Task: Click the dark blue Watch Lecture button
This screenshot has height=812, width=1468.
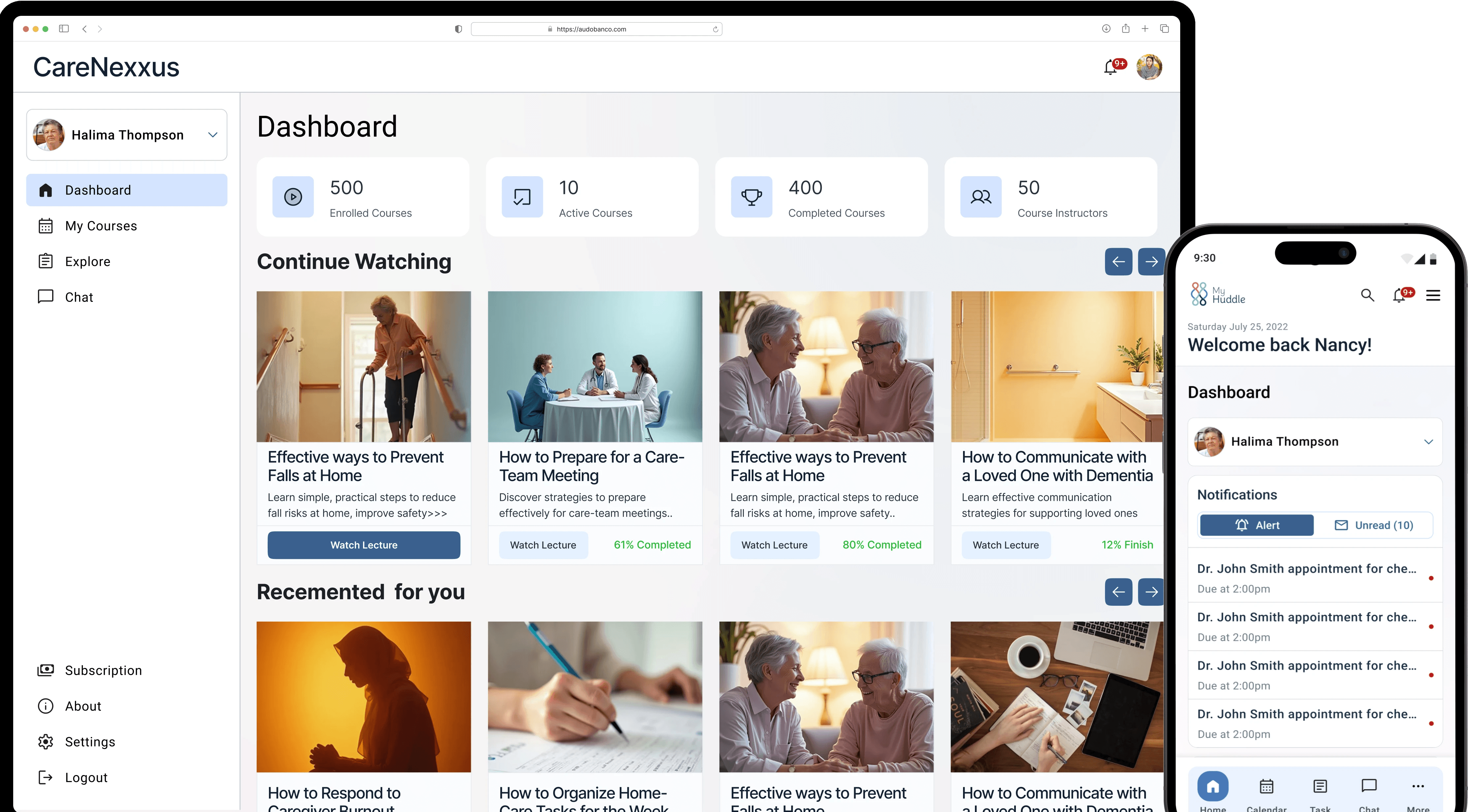Action: click(364, 545)
